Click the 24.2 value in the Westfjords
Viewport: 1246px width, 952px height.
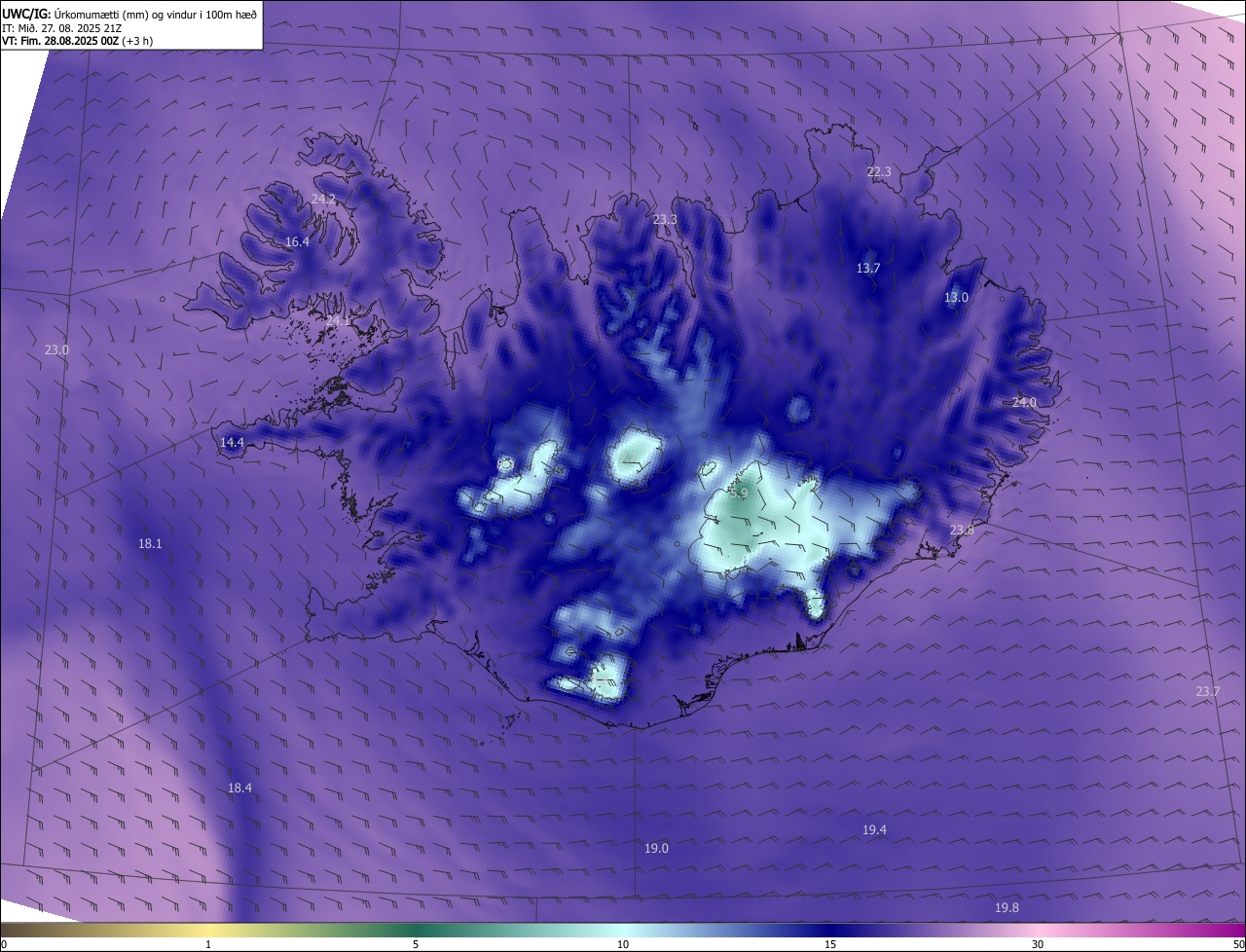tap(323, 199)
